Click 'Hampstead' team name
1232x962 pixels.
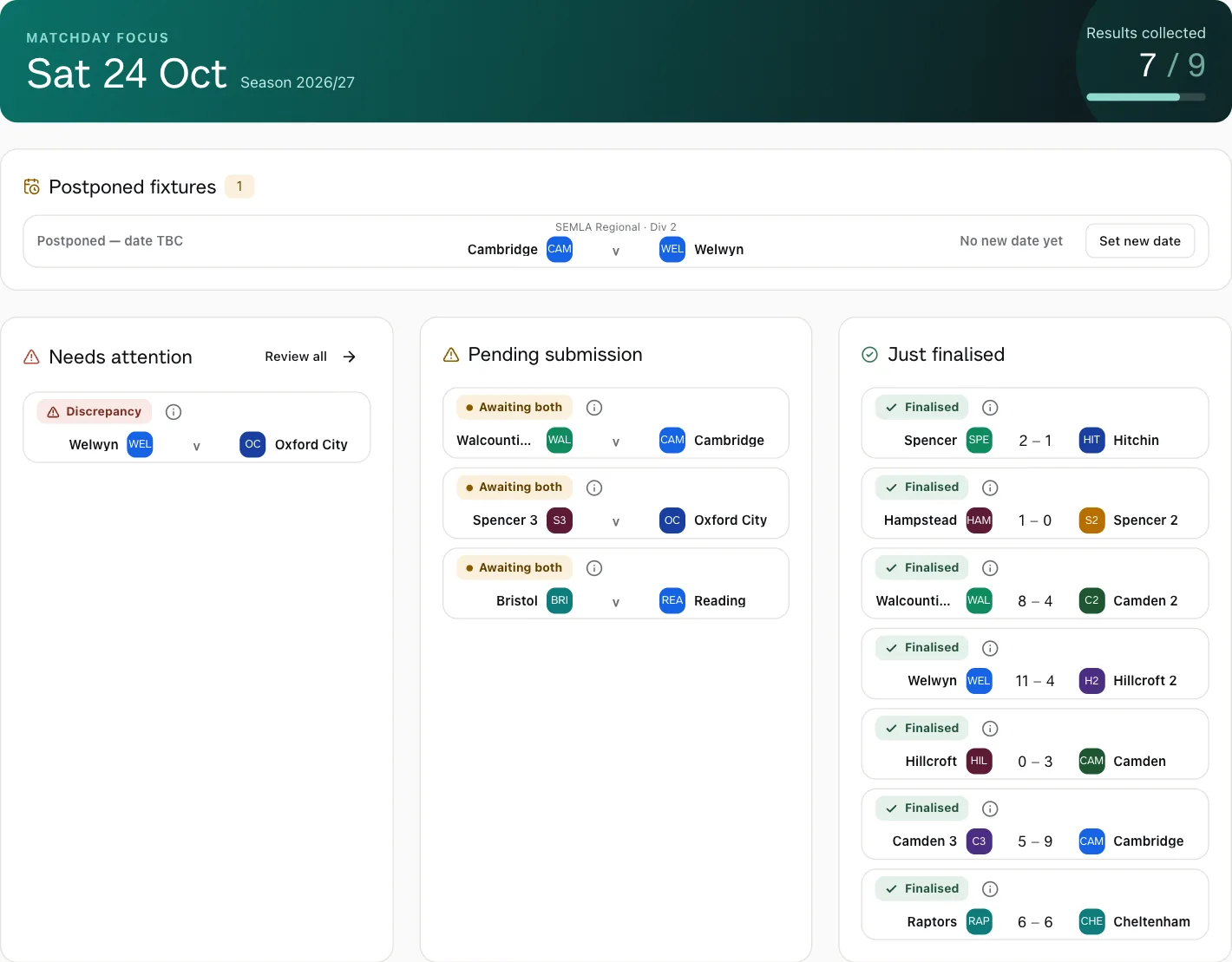click(x=920, y=520)
